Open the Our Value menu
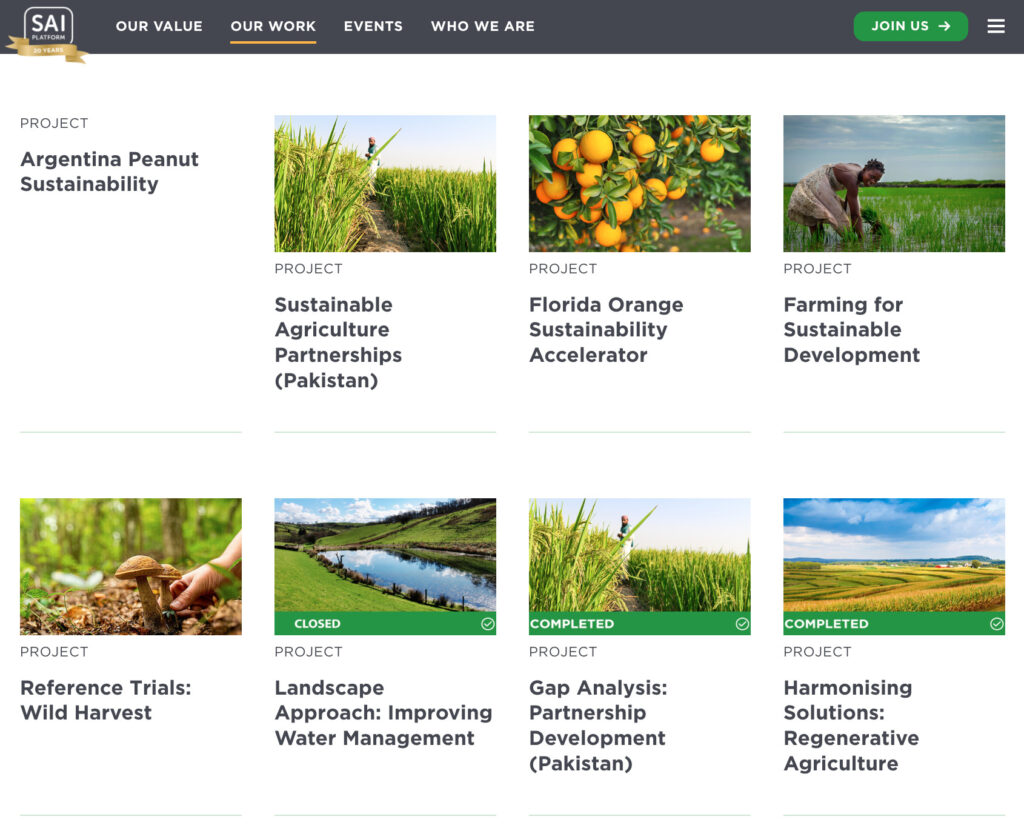1024x828 pixels. click(159, 26)
